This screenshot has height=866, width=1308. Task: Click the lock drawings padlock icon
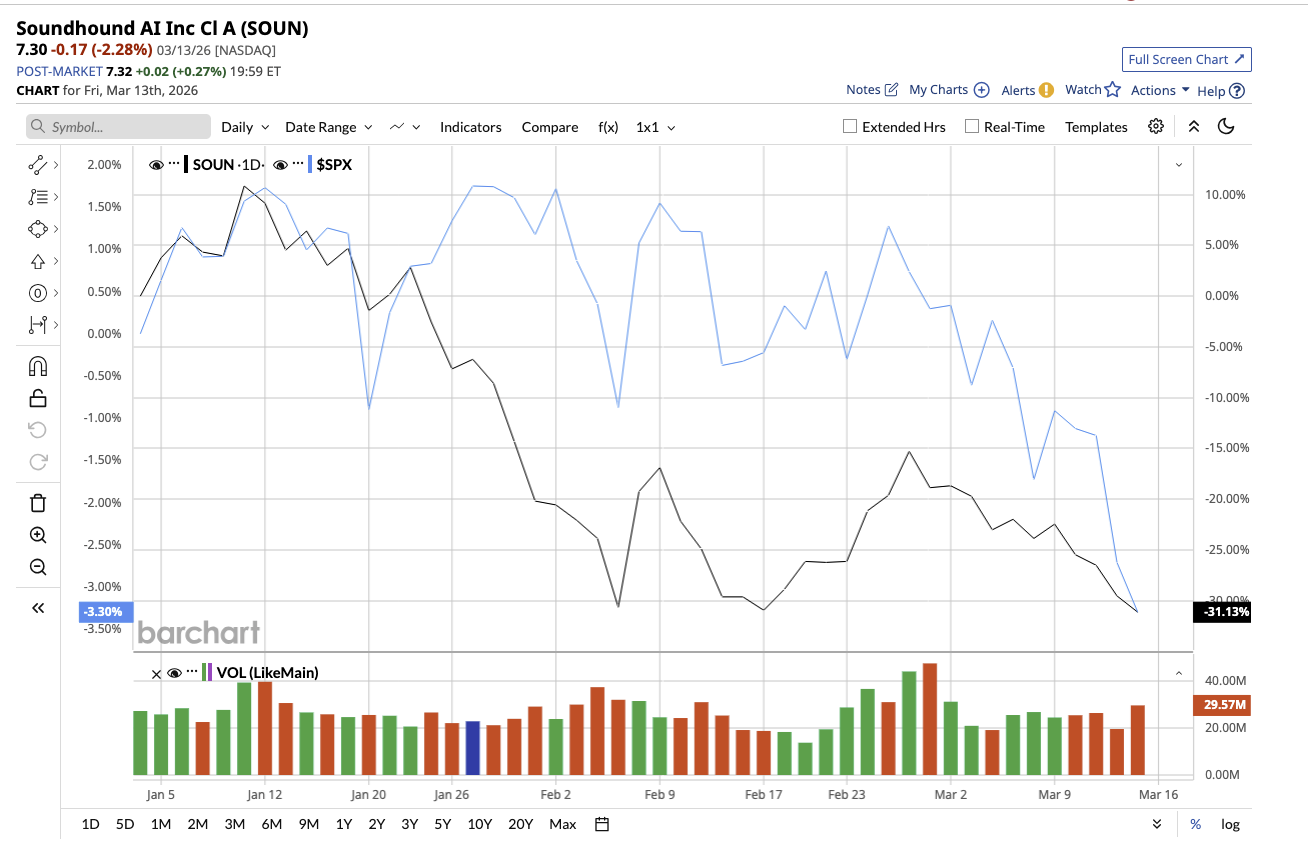pyautogui.click(x=38, y=398)
